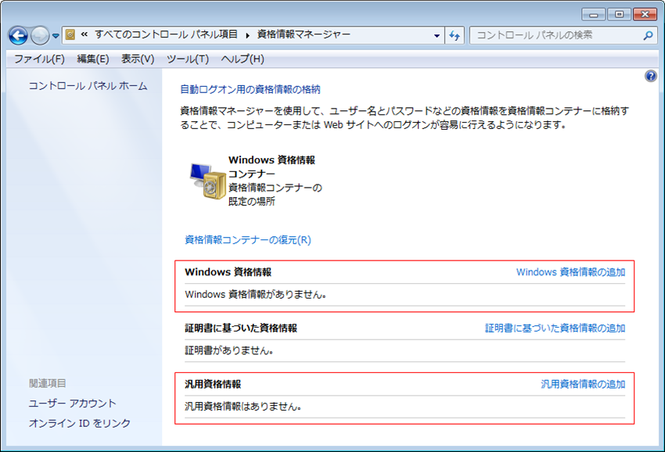665x452 pixels.
Task: Click すべてのコントロール パネル項目 breadcrumb
Action: tap(166, 35)
